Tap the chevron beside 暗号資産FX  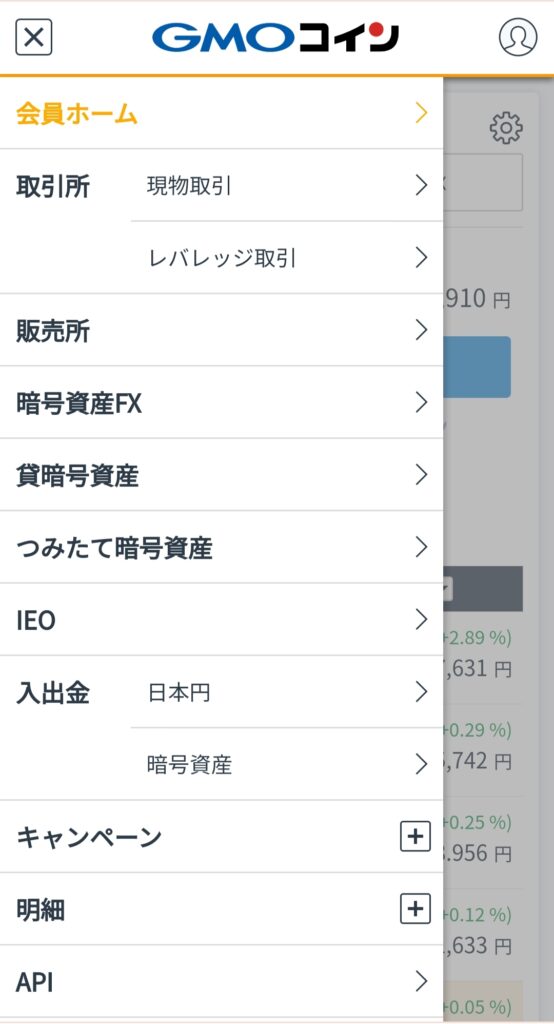tap(421, 403)
